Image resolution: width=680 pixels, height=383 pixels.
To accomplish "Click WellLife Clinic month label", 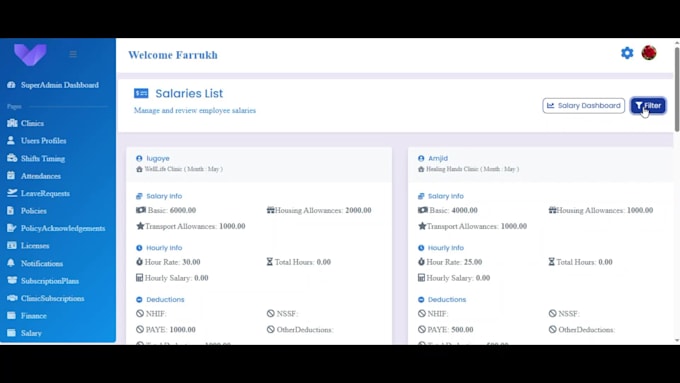I will pyautogui.click(x=183, y=169).
